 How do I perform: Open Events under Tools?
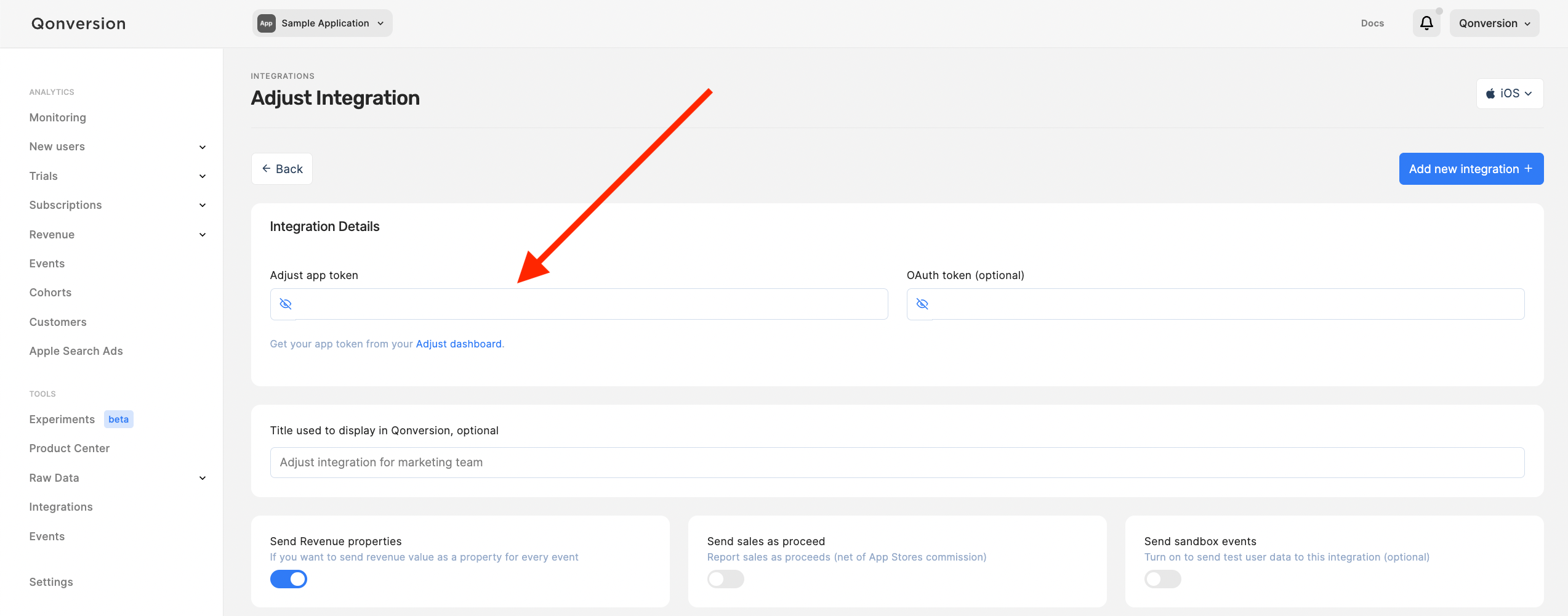pos(47,537)
